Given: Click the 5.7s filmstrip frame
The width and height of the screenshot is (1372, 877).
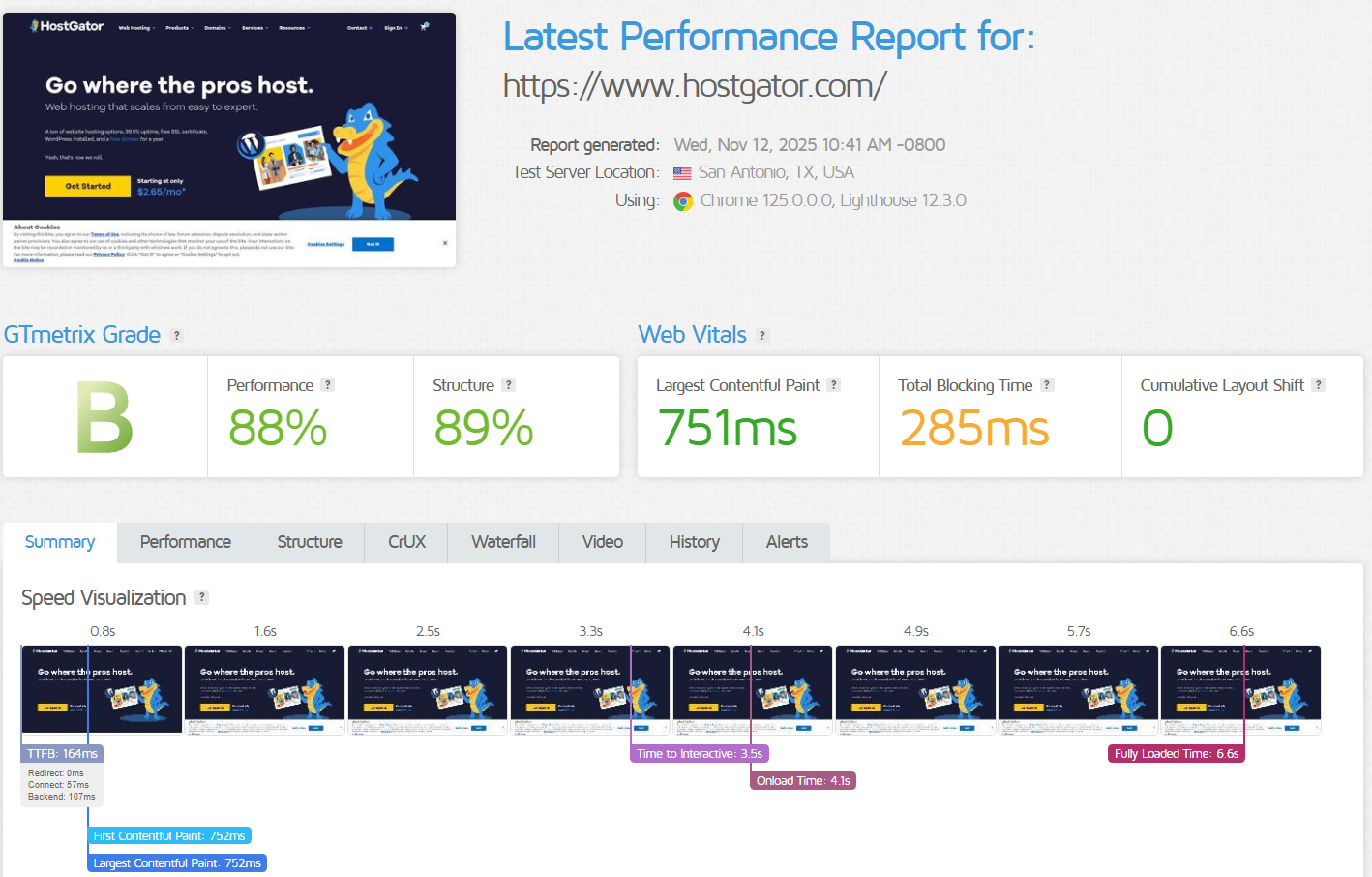Looking at the screenshot, I should point(1078,690).
